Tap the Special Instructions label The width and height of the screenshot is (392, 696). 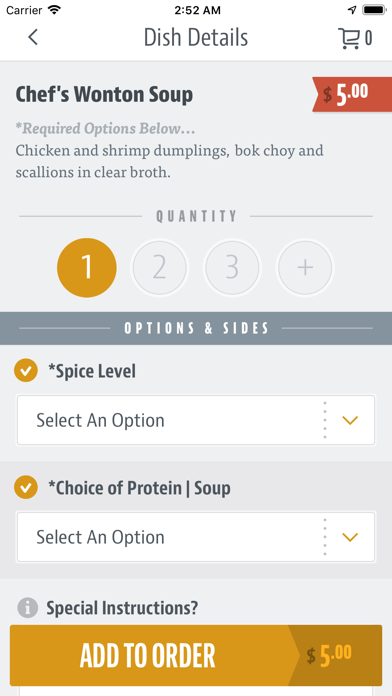[122, 608]
